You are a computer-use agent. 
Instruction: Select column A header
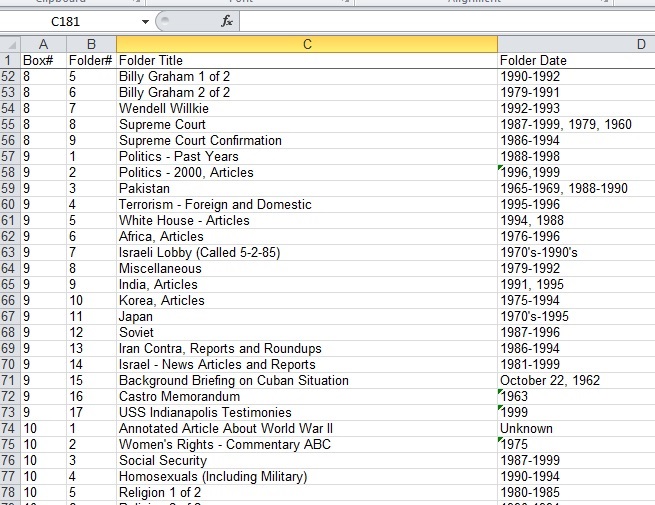pos(43,44)
